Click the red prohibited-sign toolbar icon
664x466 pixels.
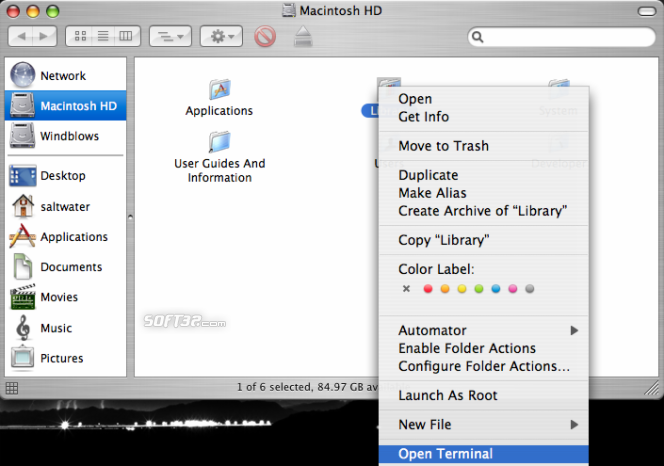265,38
